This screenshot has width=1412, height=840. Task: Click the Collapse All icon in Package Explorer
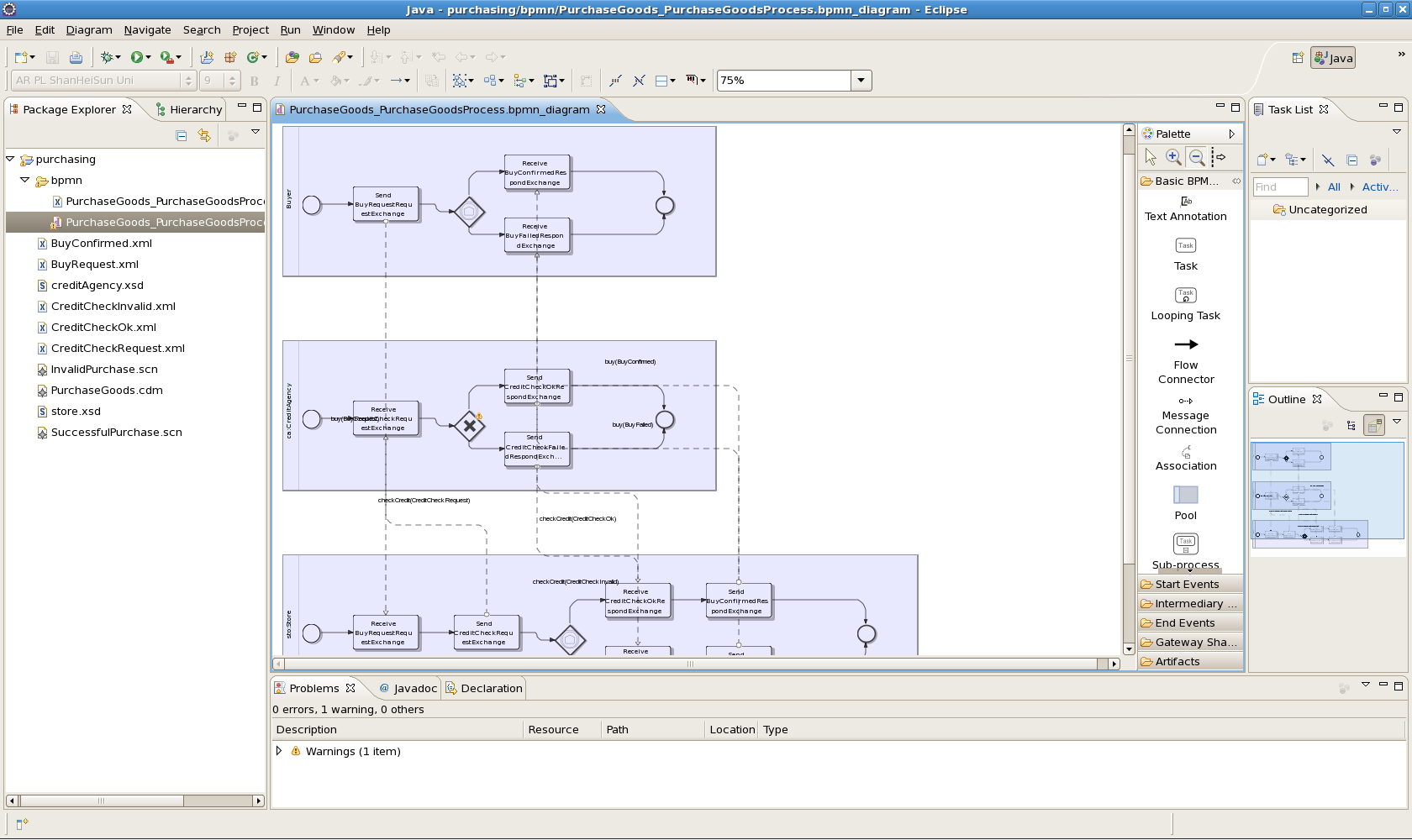pos(182,135)
